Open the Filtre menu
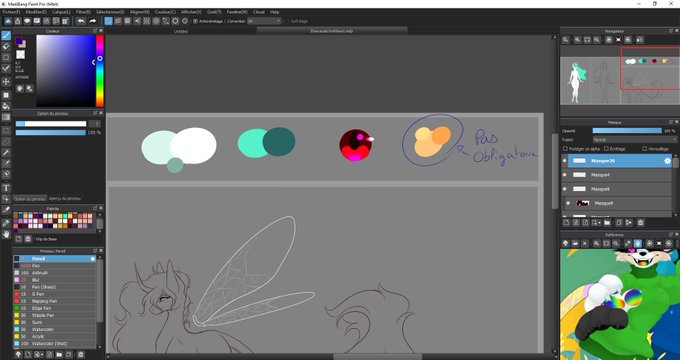Screen dimensions: 680x360 click(83, 12)
